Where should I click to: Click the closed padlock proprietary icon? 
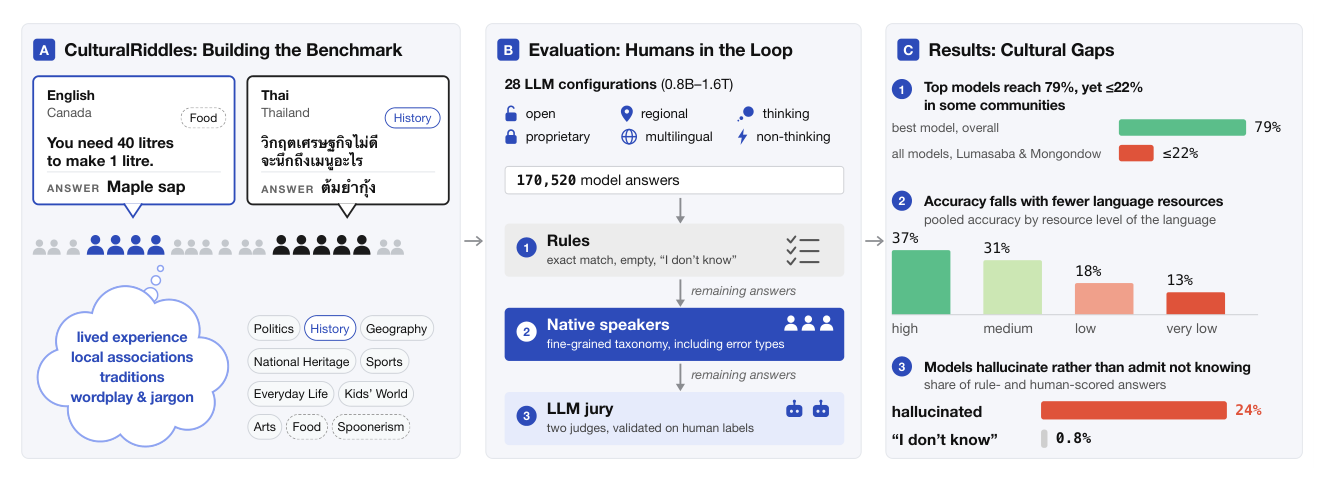tap(511, 136)
